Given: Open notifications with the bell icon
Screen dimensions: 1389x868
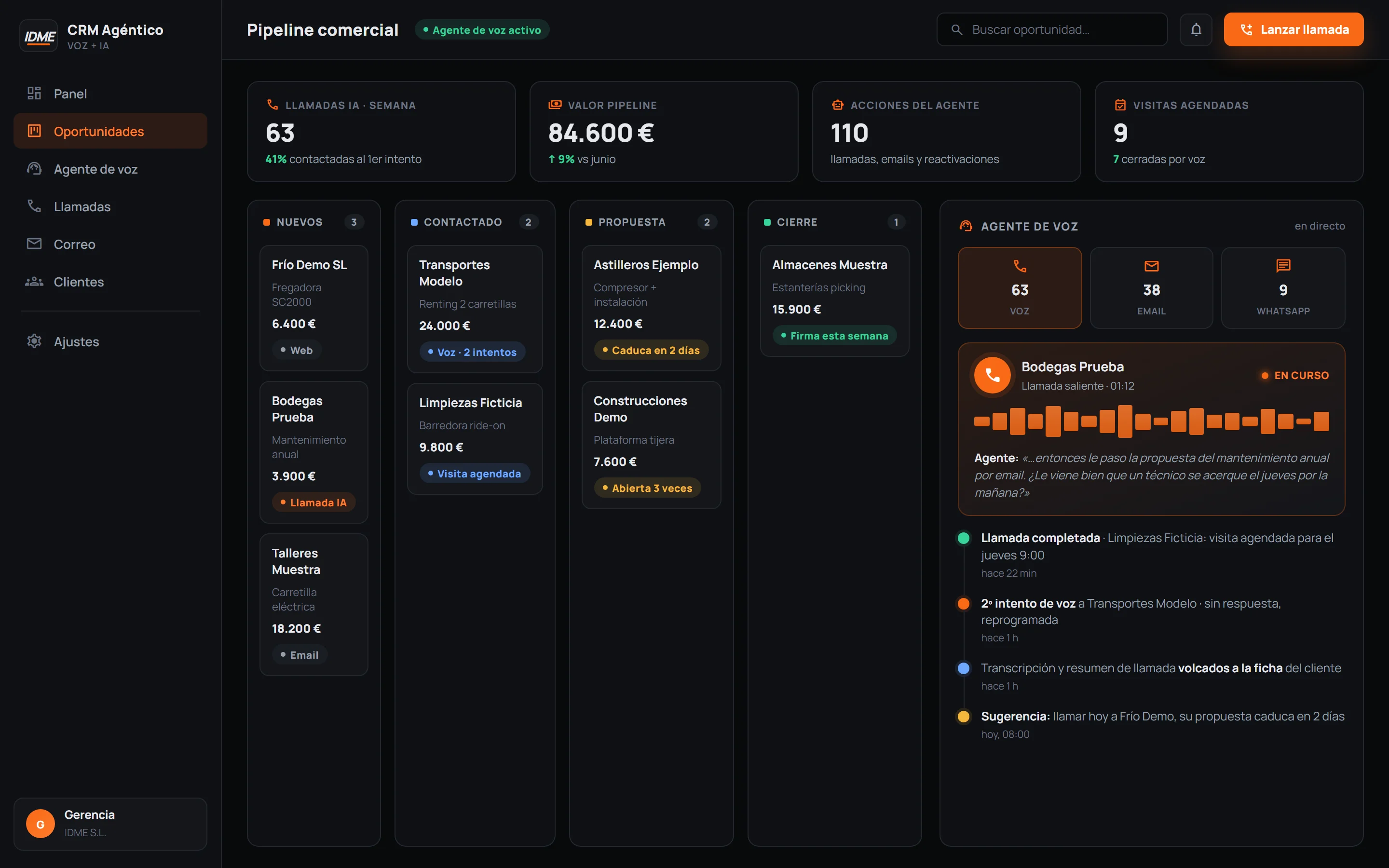Looking at the screenshot, I should (1196, 29).
